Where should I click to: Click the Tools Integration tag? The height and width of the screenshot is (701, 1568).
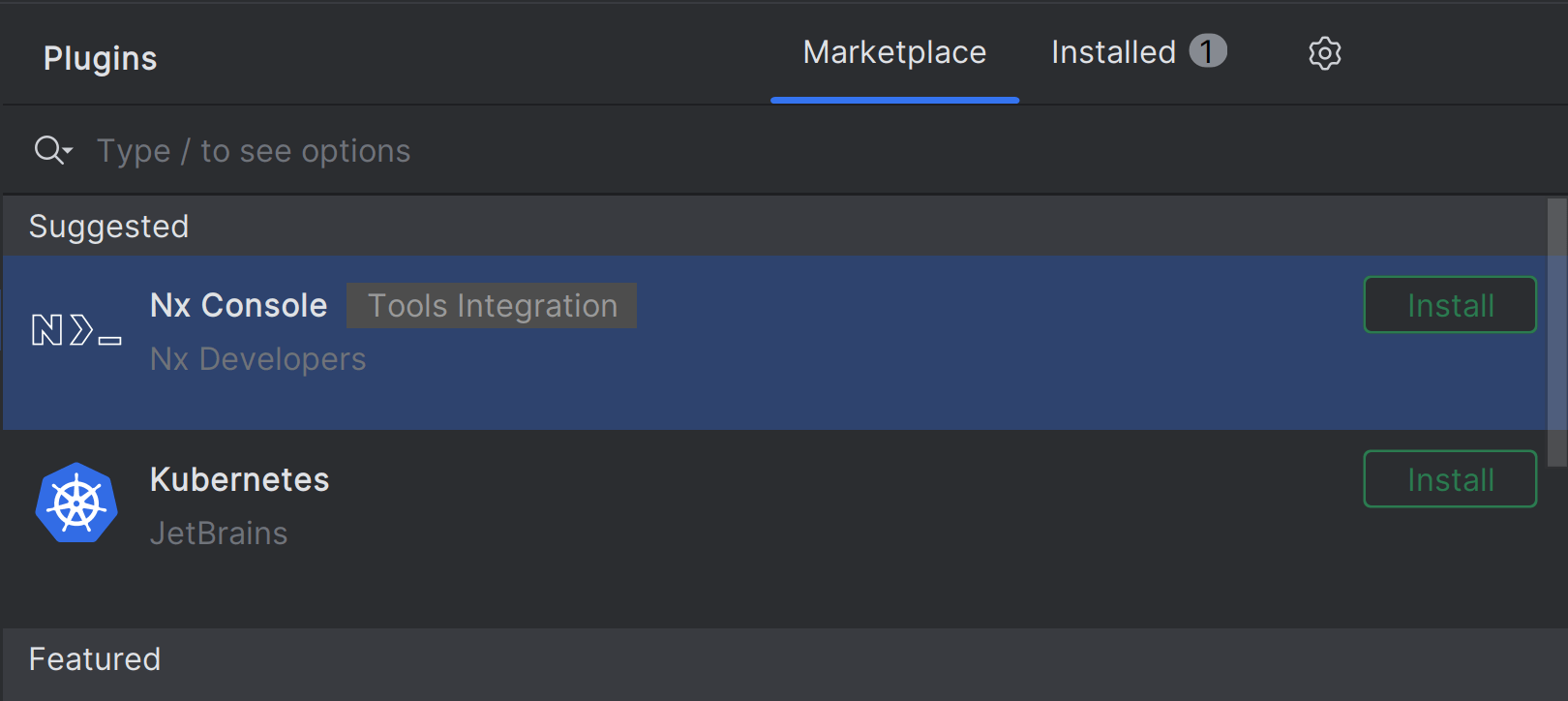(492, 306)
